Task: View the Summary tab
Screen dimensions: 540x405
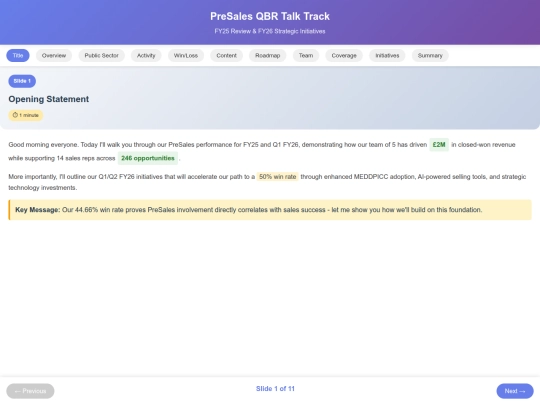Action: pos(430,55)
